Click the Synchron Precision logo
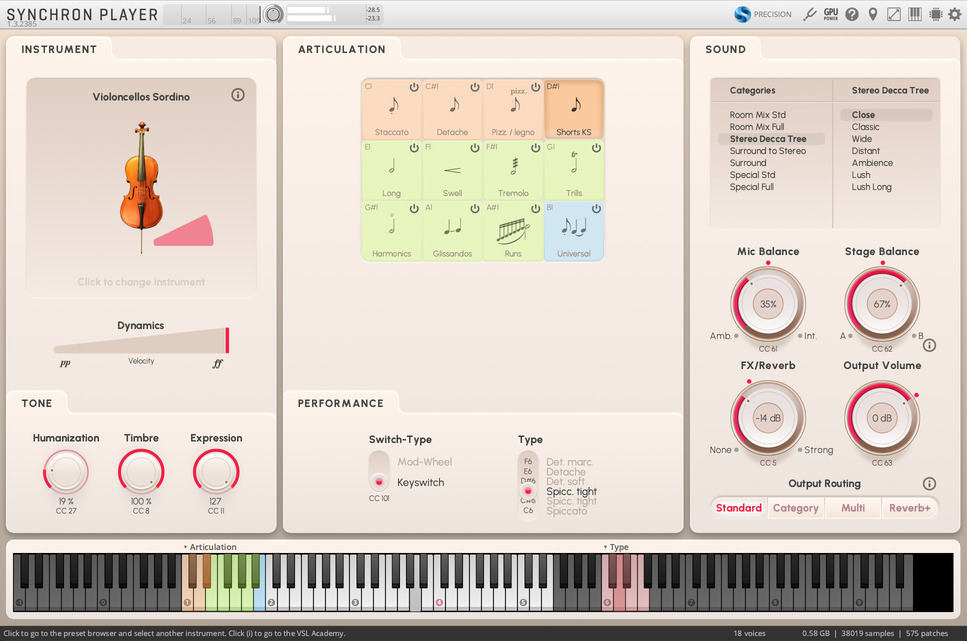Screen dimensions: 967x641 (763, 14)
